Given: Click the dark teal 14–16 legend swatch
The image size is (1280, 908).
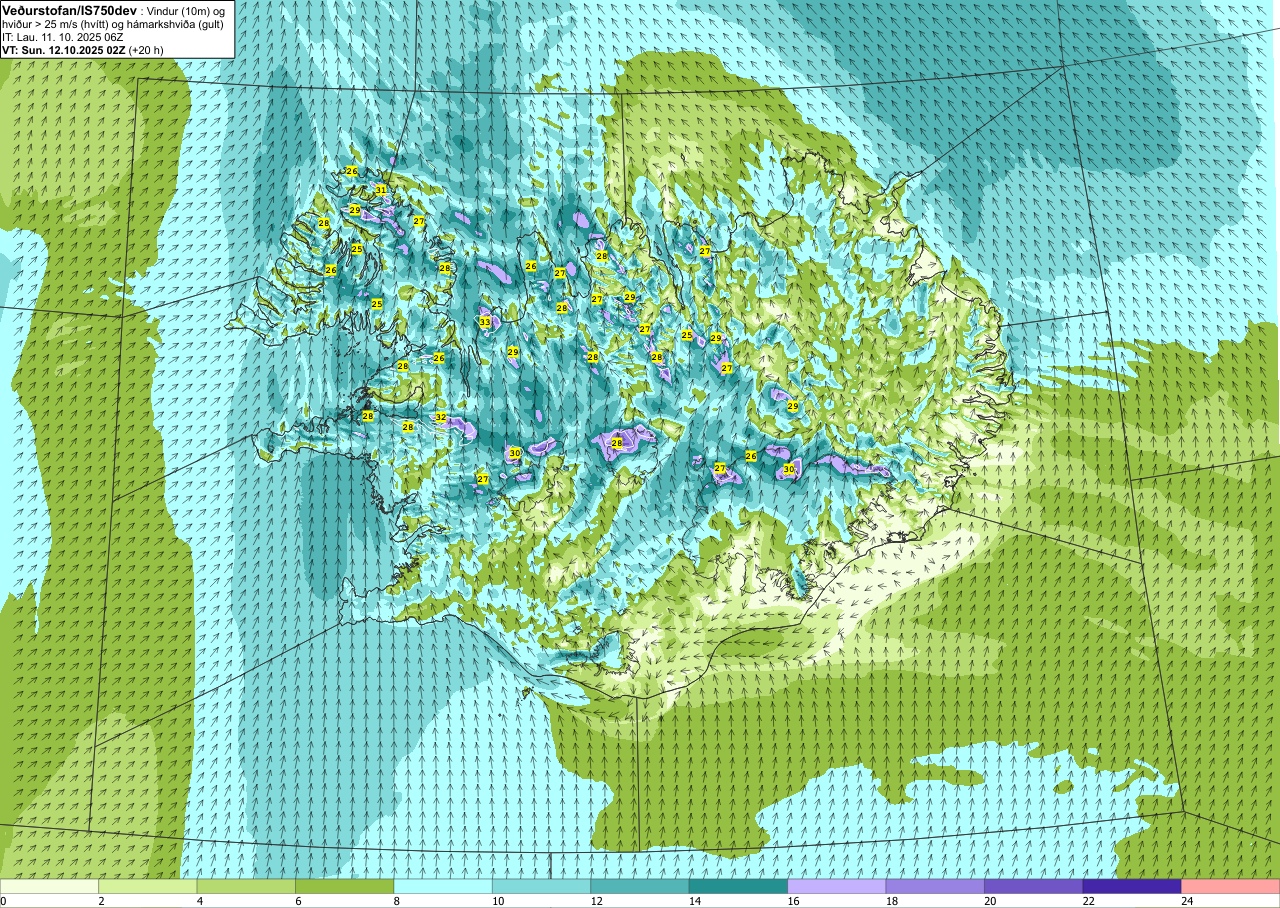Looking at the screenshot, I should [x=738, y=886].
